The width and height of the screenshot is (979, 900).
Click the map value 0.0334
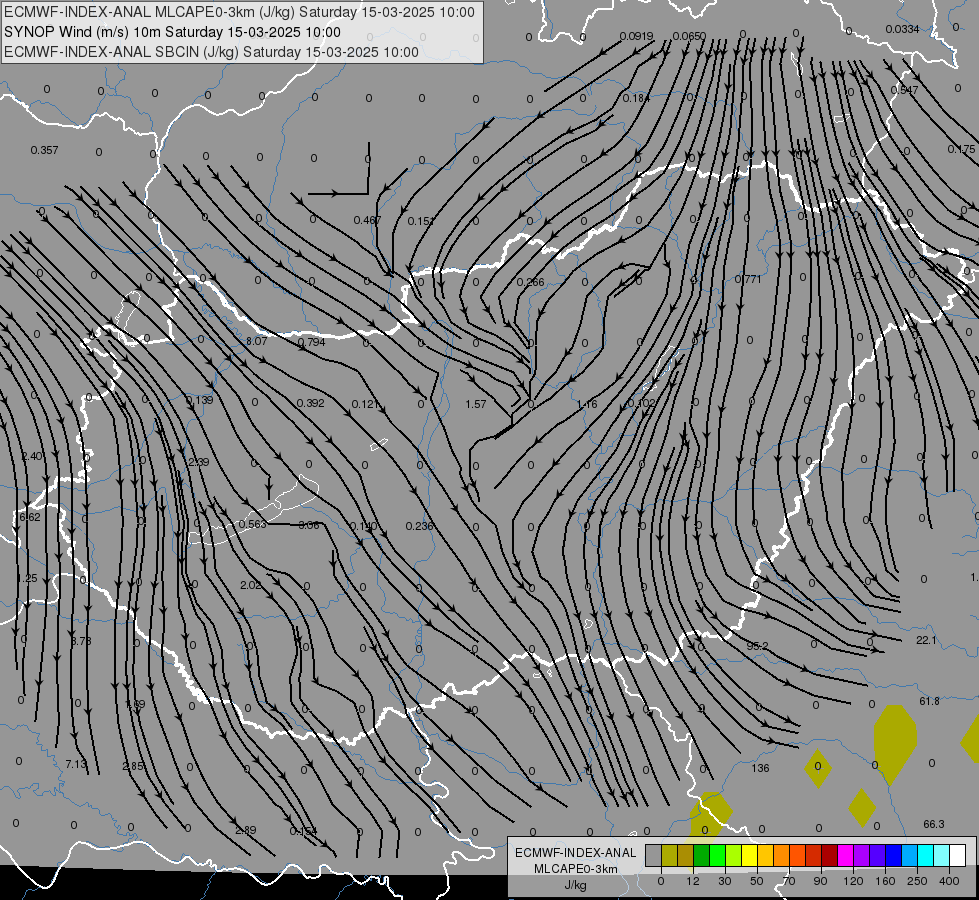click(902, 29)
